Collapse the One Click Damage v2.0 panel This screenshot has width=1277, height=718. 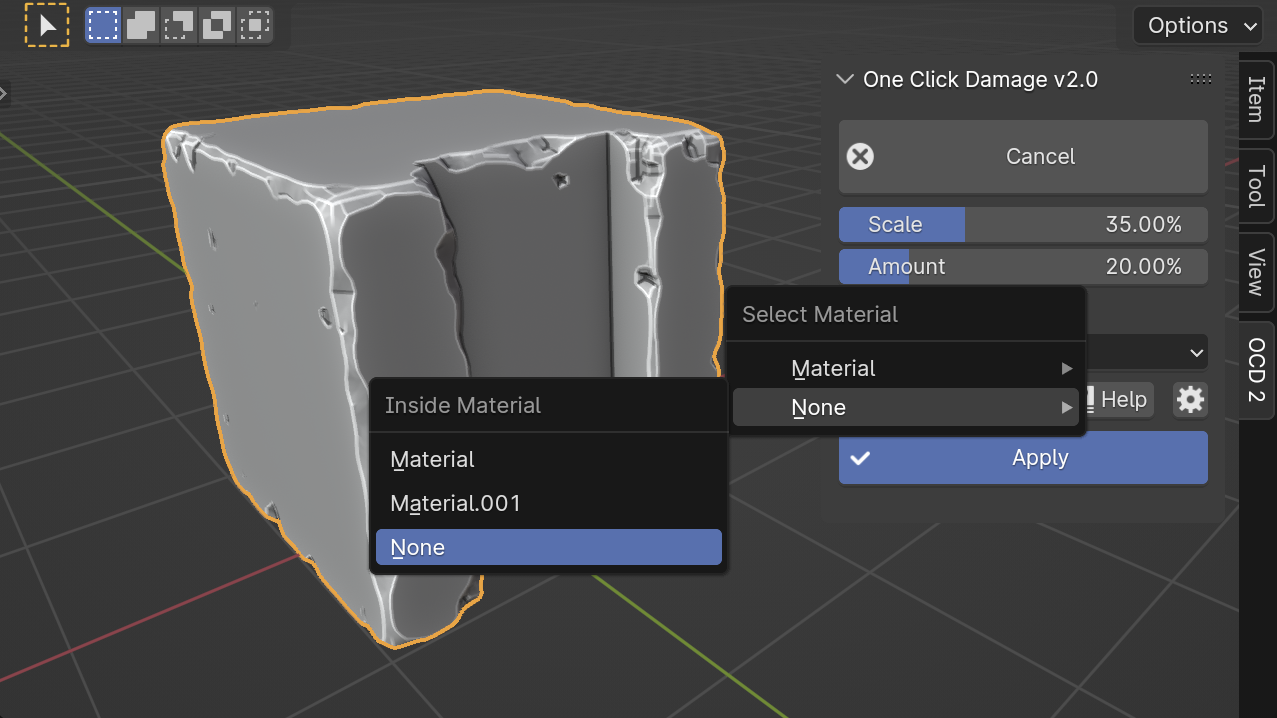tap(845, 79)
